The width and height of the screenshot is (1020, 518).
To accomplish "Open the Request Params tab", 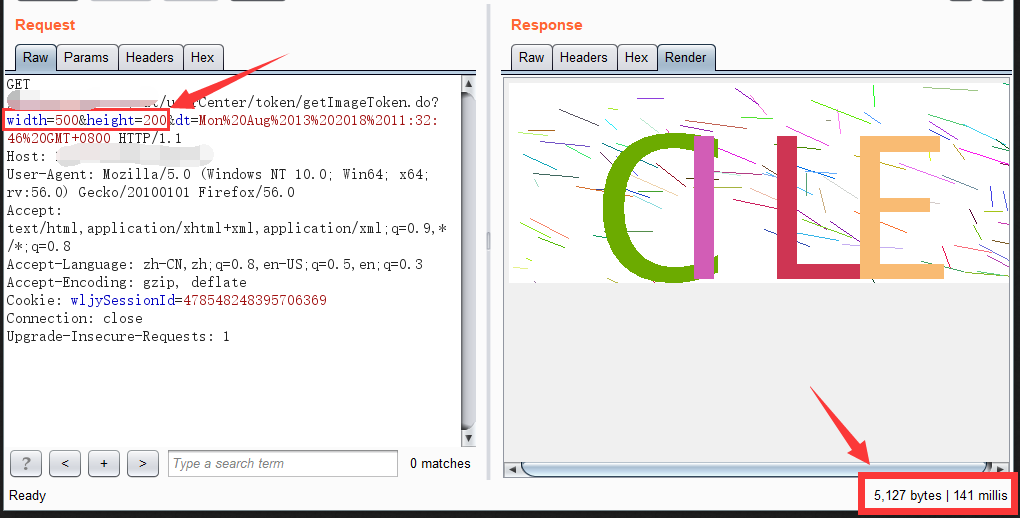I will pyautogui.click(x=86, y=58).
